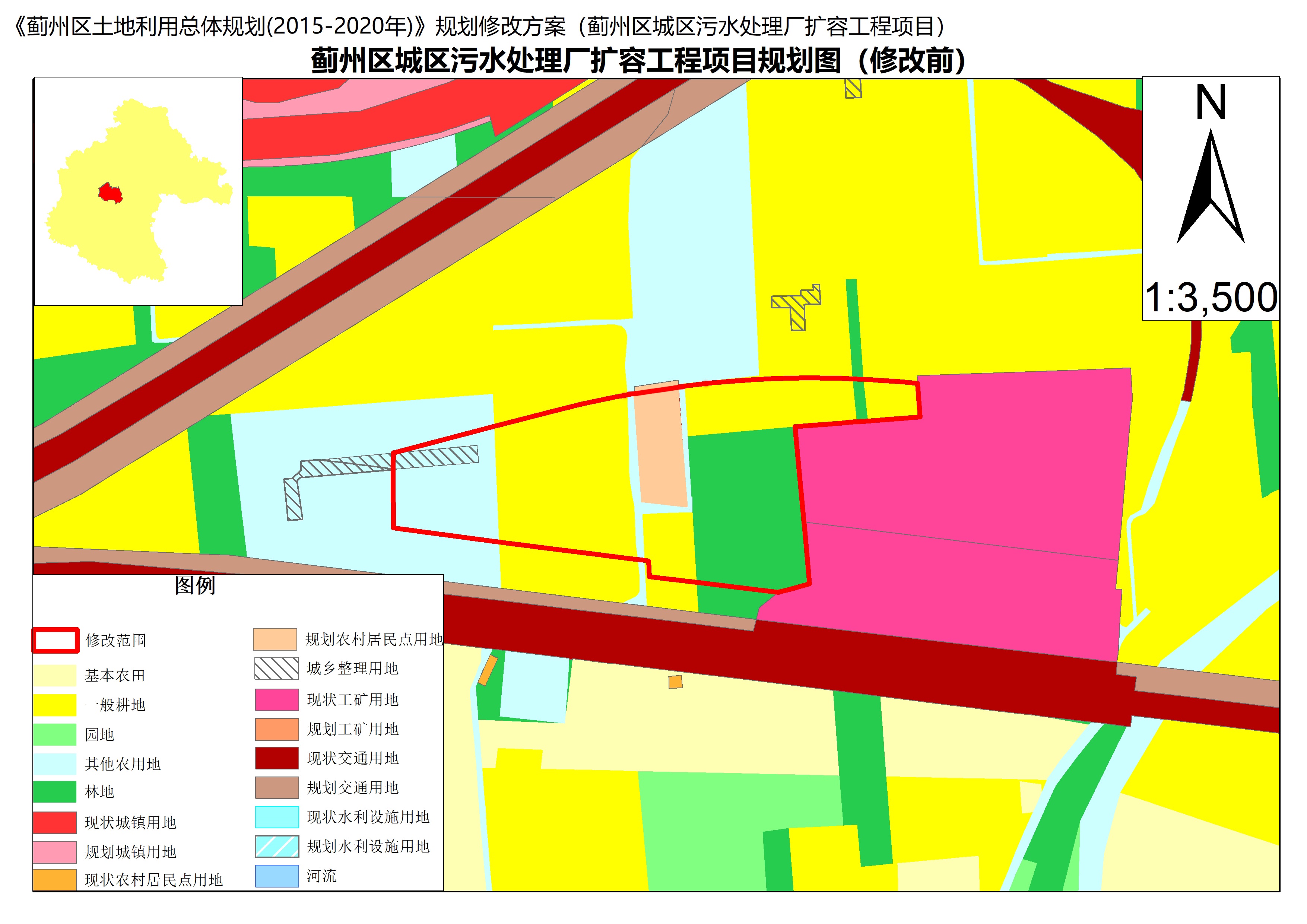Click the 现状工矿用地 pink legend swatch
The height and width of the screenshot is (924, 1307).
(277, 700)
